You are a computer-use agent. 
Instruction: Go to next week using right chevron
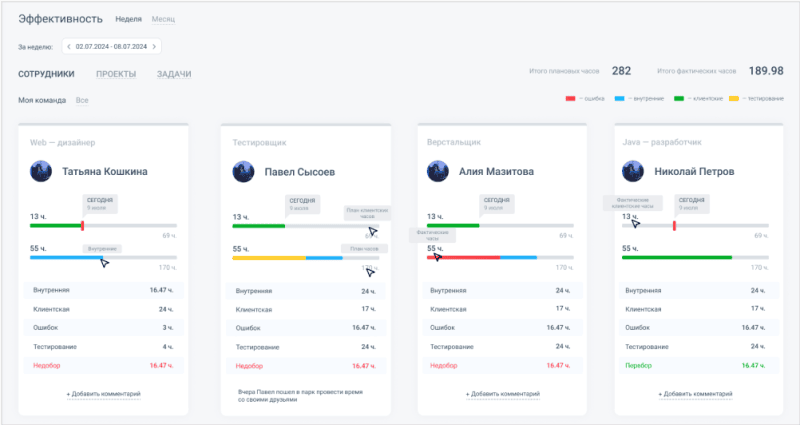coord(154,46)
